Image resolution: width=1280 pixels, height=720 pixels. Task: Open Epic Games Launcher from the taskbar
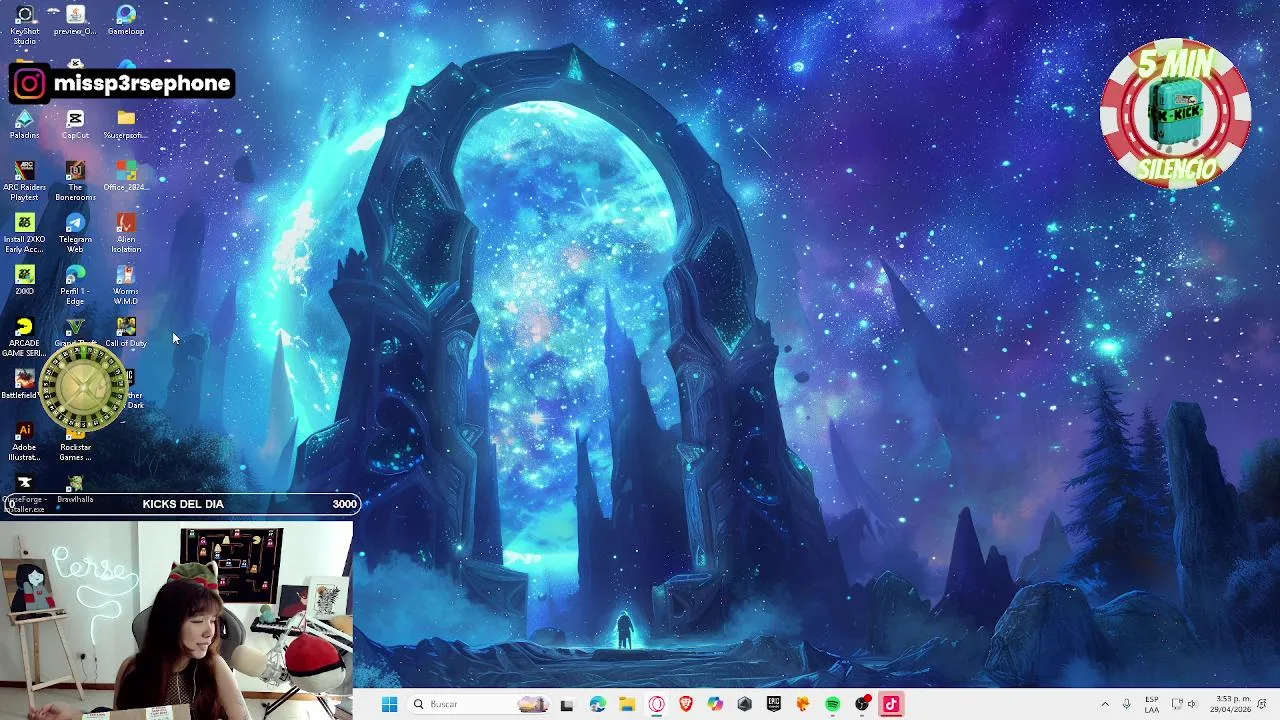tap(774, 704)
